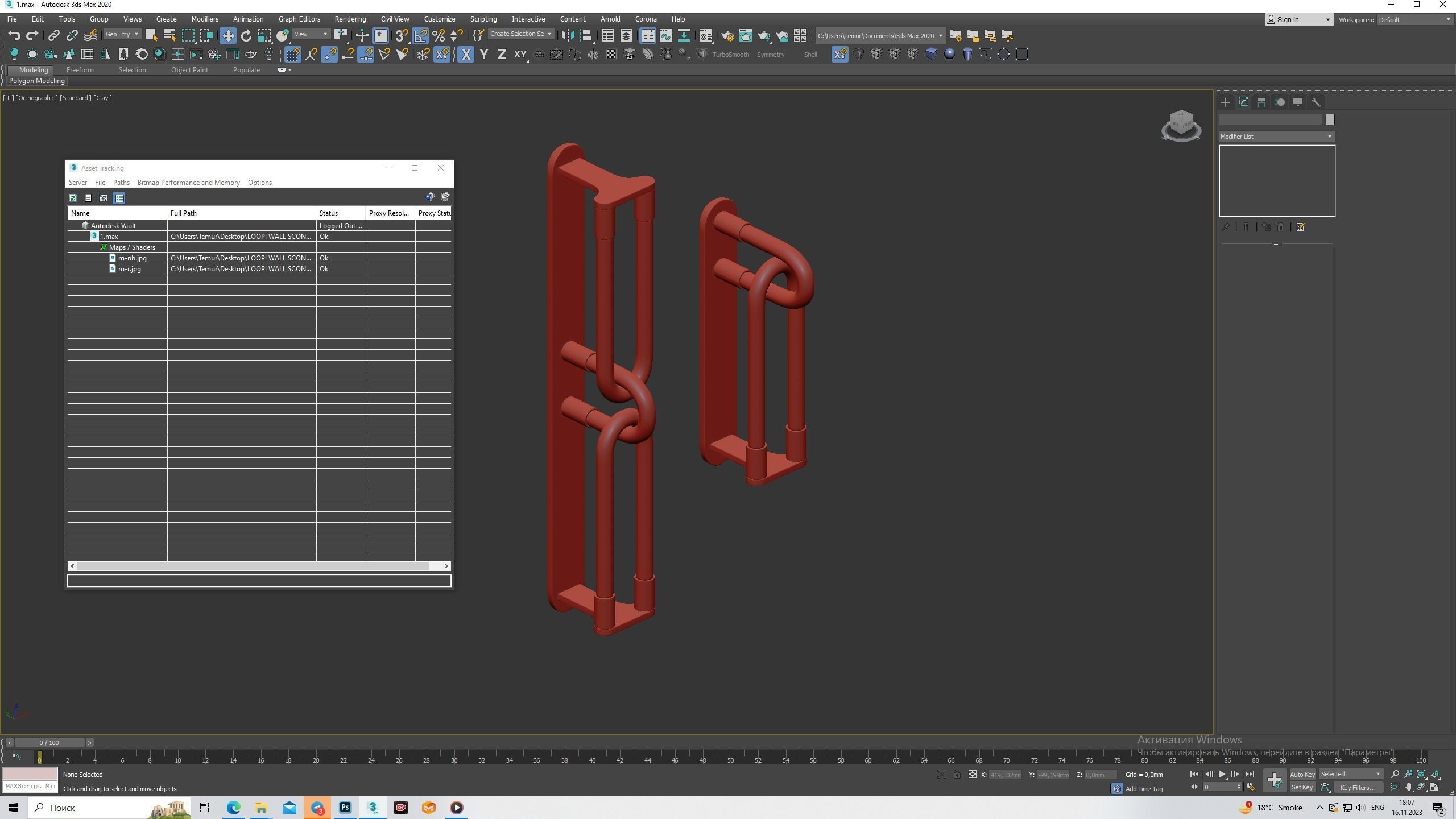The image size is (1456, 819).
Task: Open the Create command panel tab
Action: click(x=1225, y=102)
